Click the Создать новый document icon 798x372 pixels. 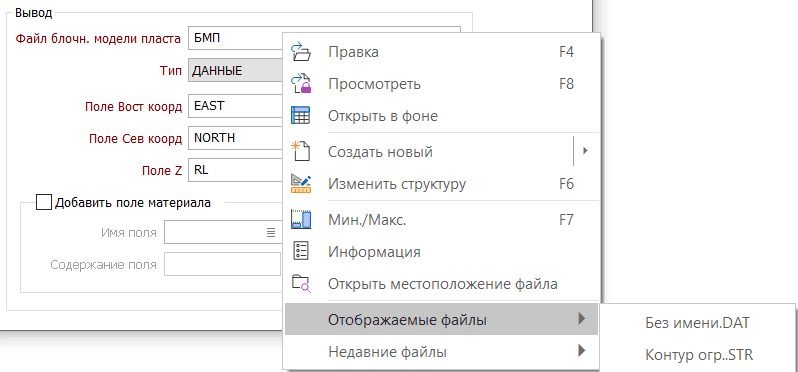click(x=300, y=152)
